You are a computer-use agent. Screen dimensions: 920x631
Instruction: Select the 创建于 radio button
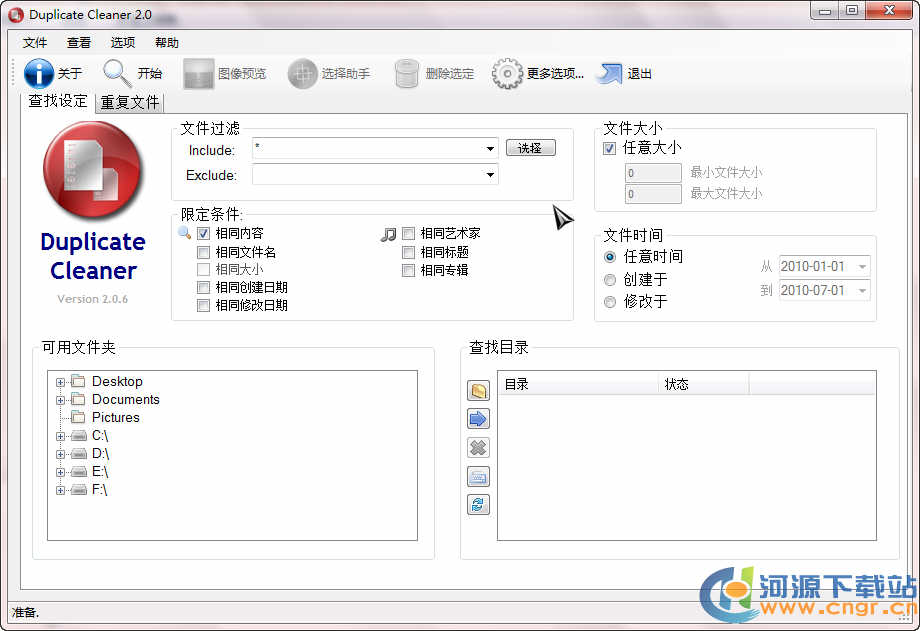pyautogui.click(x=610, y=280)
